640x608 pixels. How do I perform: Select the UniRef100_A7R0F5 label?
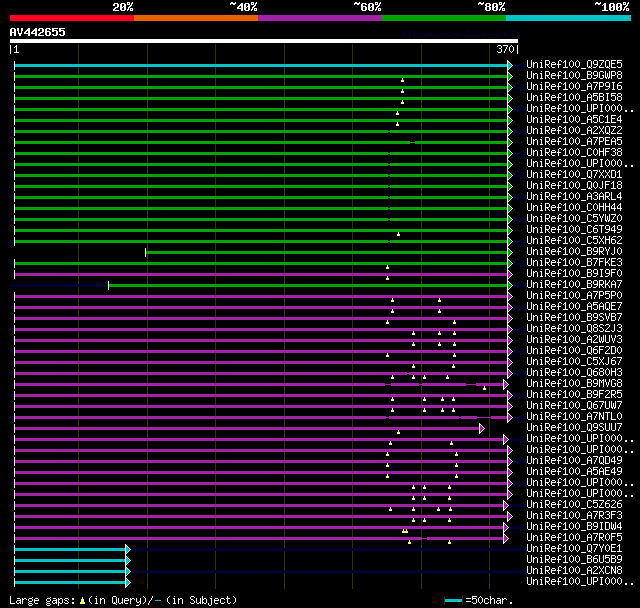click(574, 538)
